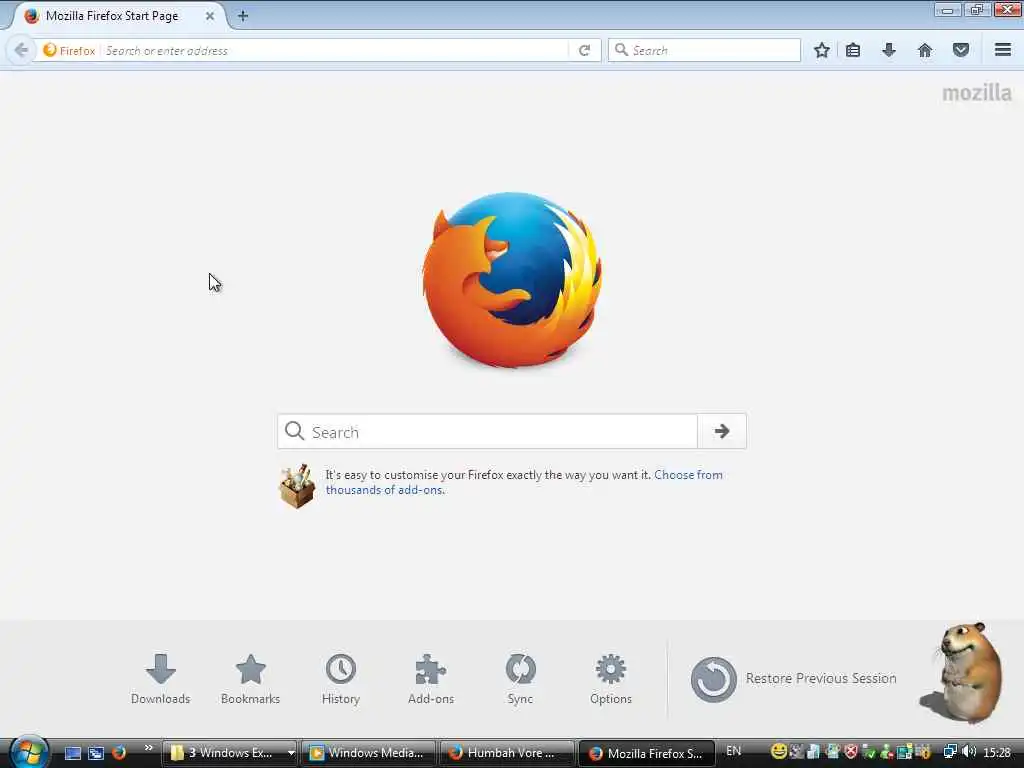Click the network connection tray icon
Viewport: 1024px width, 768px height.
point(950,752)
